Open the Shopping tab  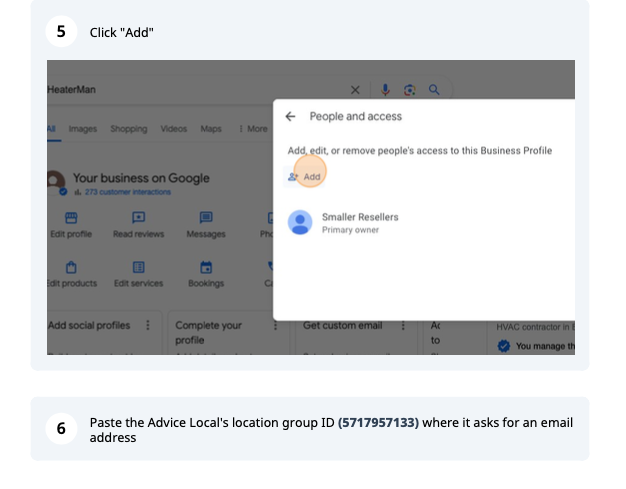click(x=129, y=129)
